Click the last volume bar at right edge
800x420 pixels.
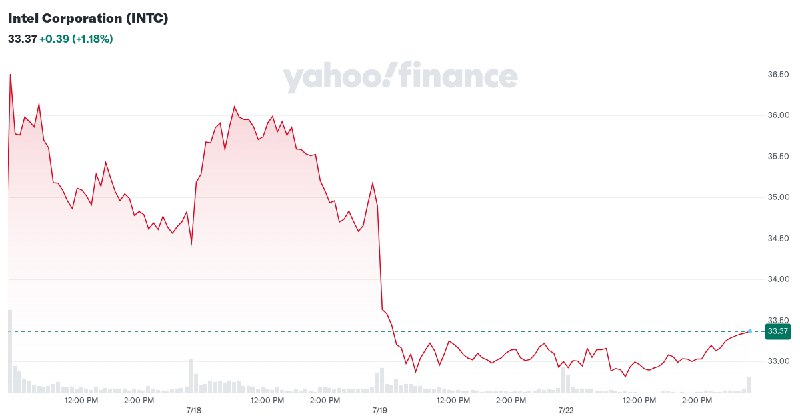[749, 384]
